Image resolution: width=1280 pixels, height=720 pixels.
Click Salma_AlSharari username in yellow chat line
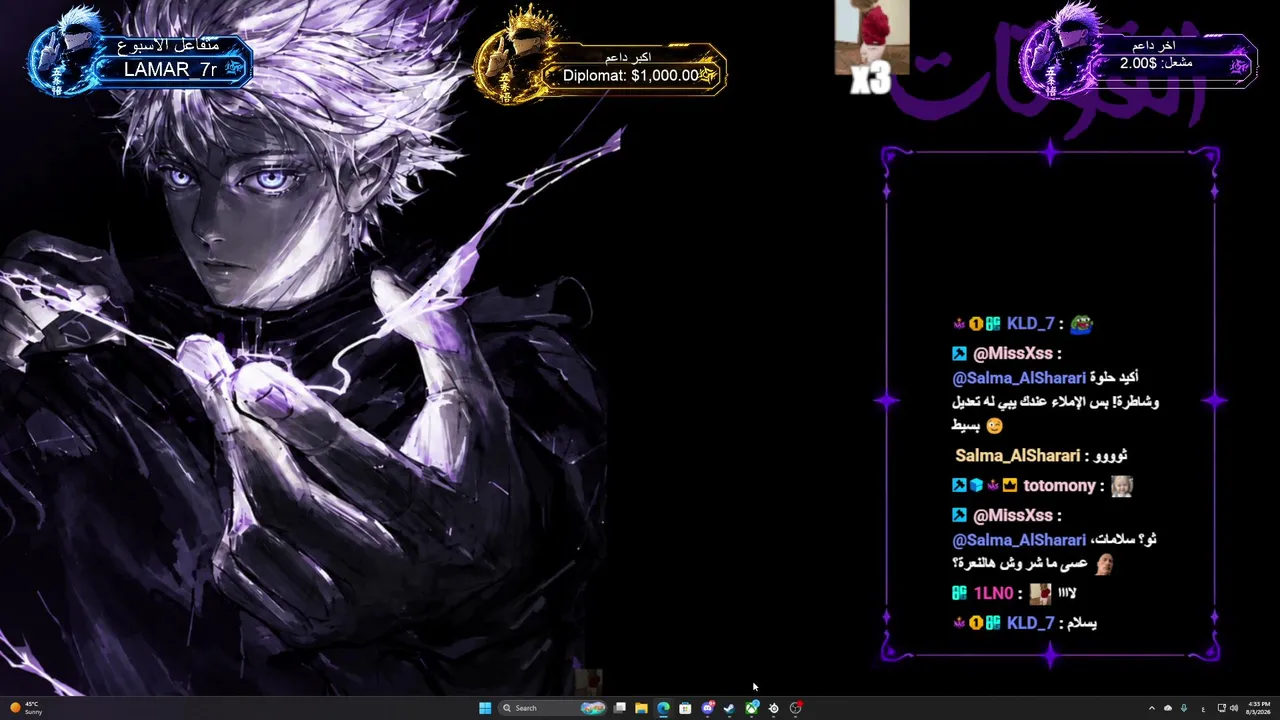[x=1017, y=456]
